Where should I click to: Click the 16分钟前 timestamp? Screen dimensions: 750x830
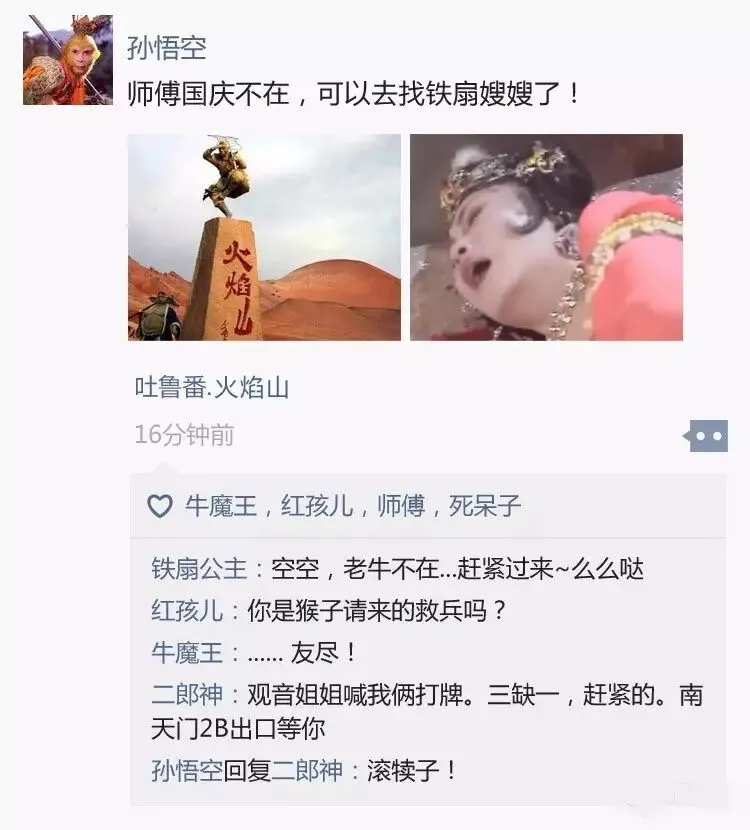[184, 435]
